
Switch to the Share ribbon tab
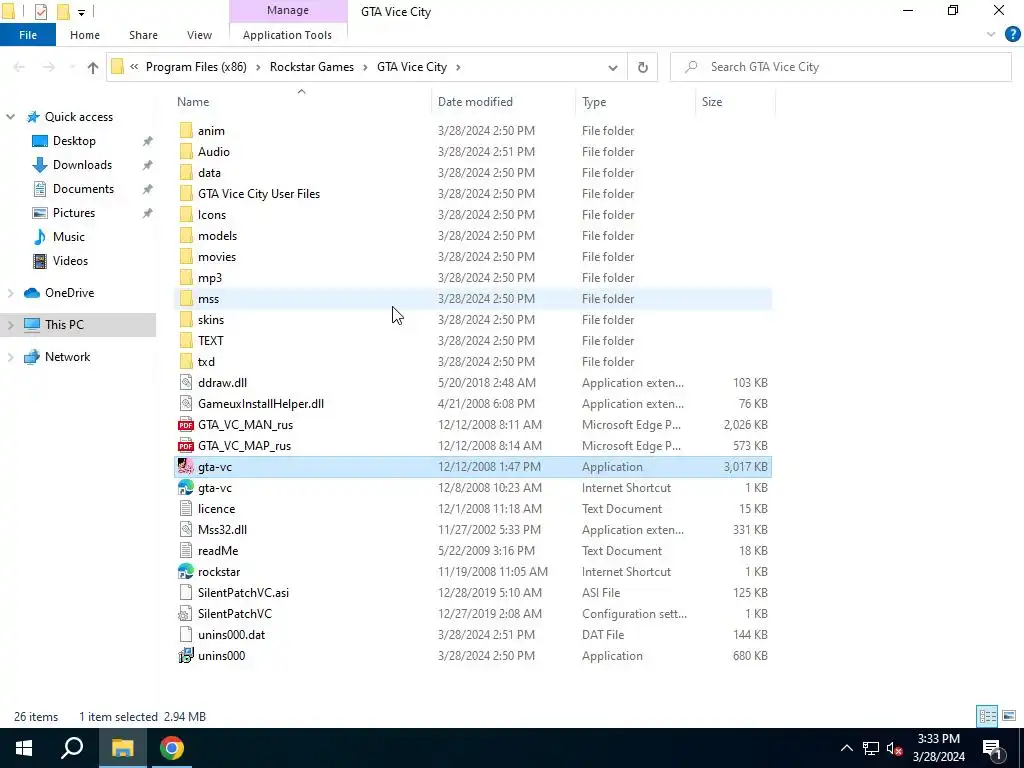point(143,35)
